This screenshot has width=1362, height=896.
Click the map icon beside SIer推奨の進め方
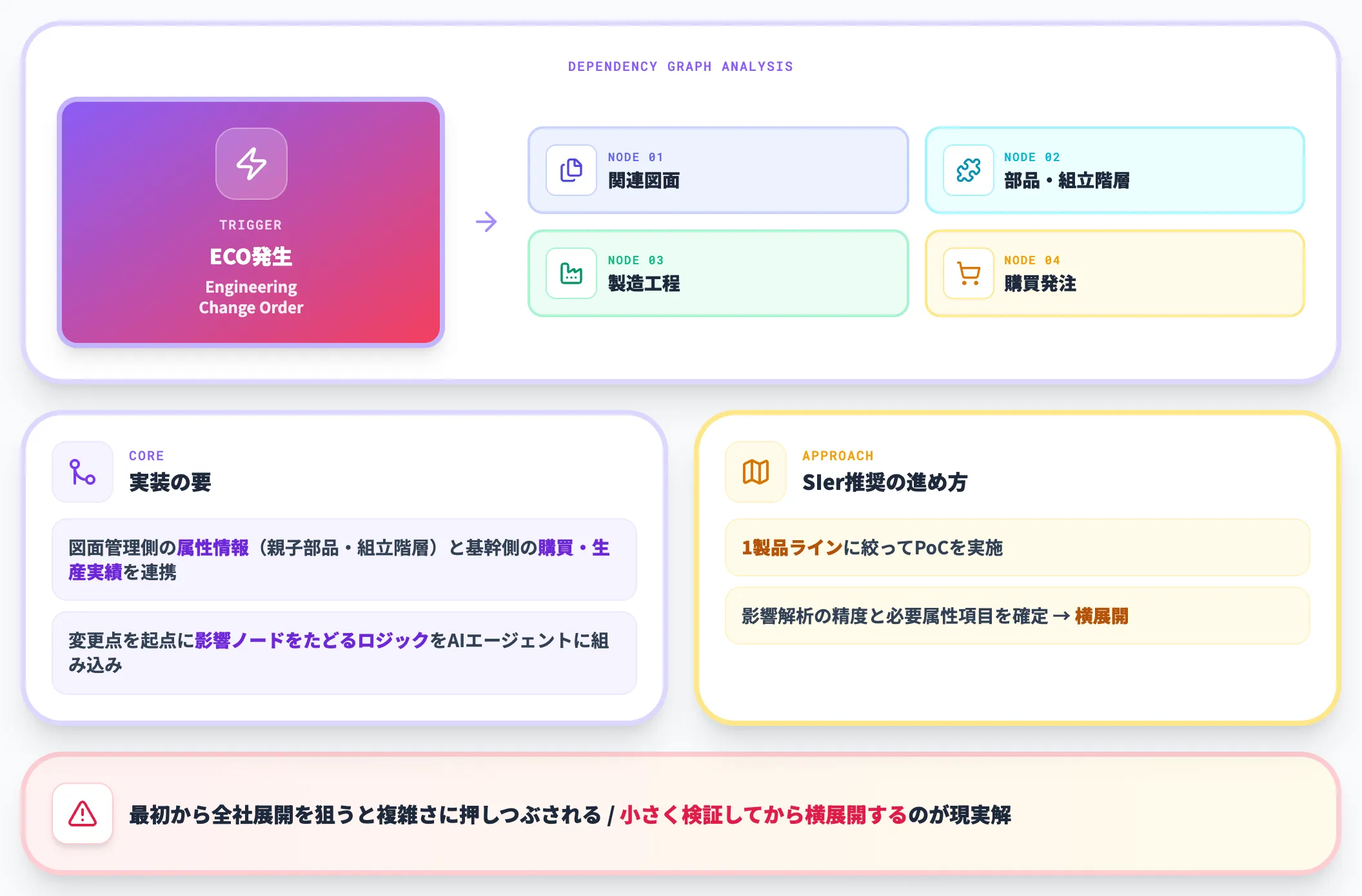coord(756,472)
